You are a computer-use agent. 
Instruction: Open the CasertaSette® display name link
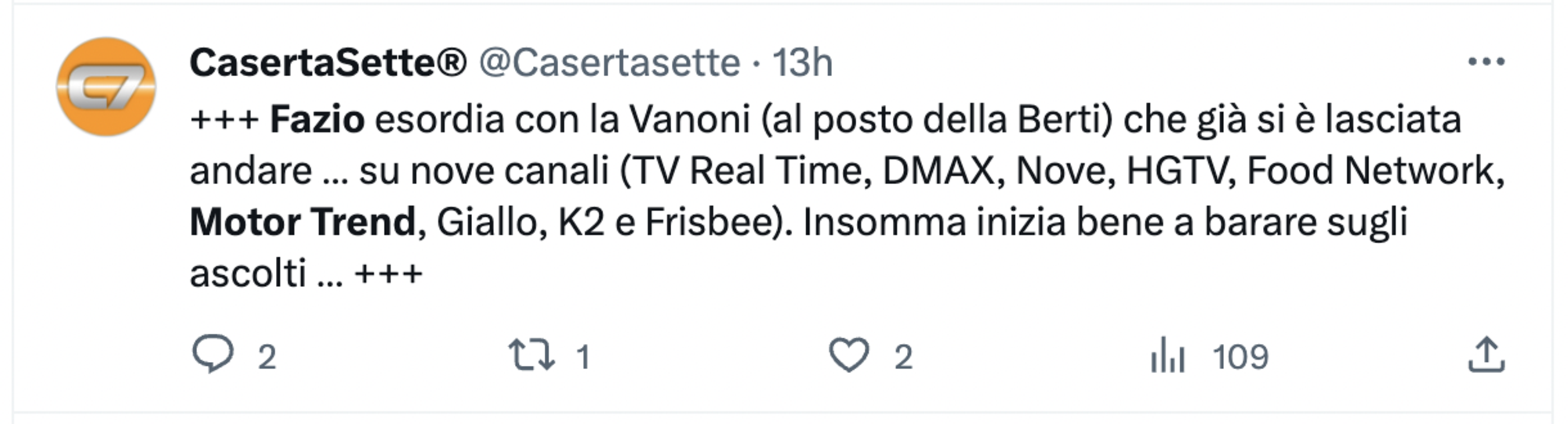tap(328, 63)
